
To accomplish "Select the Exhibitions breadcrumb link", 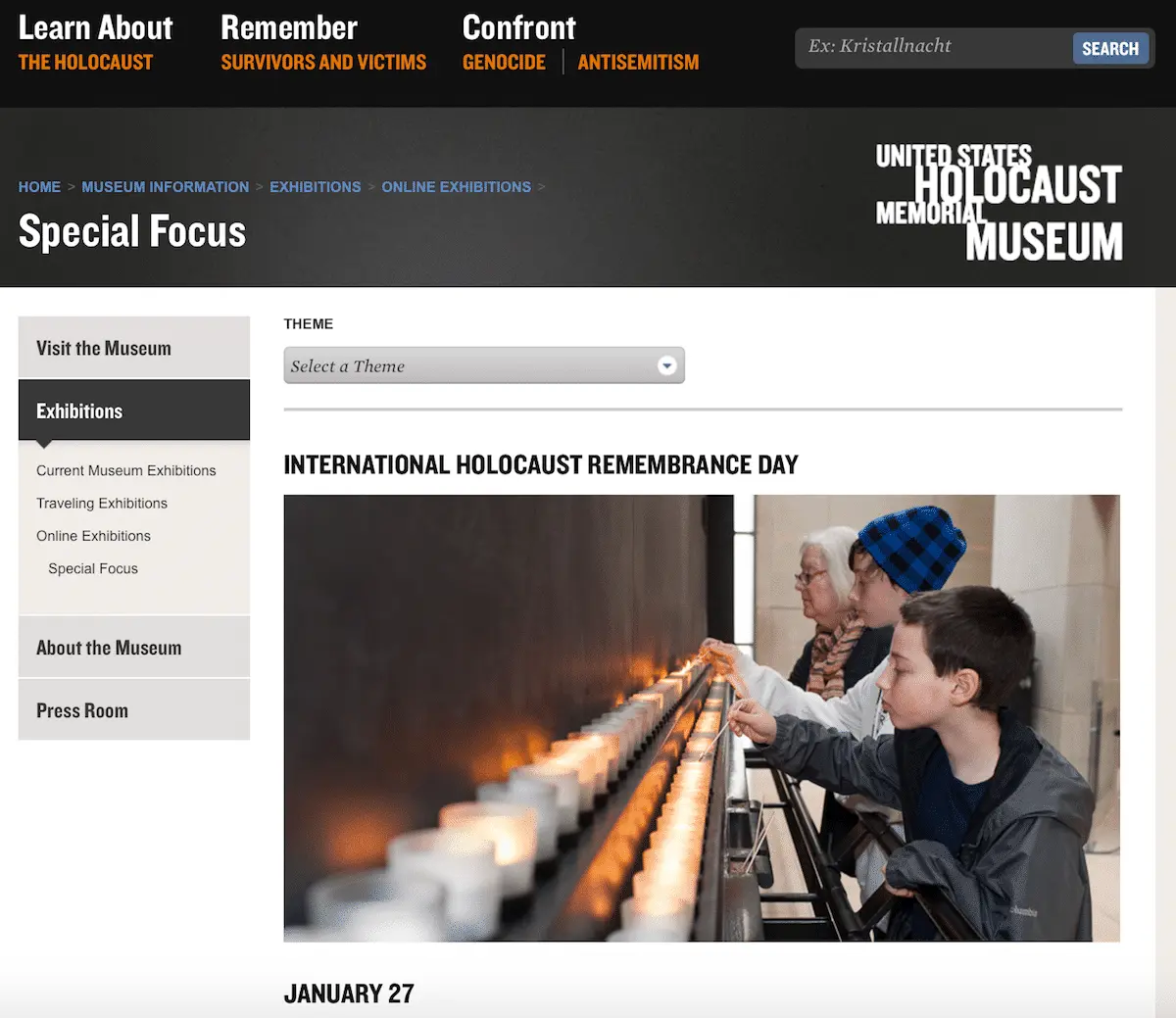I will click(315, 186).
